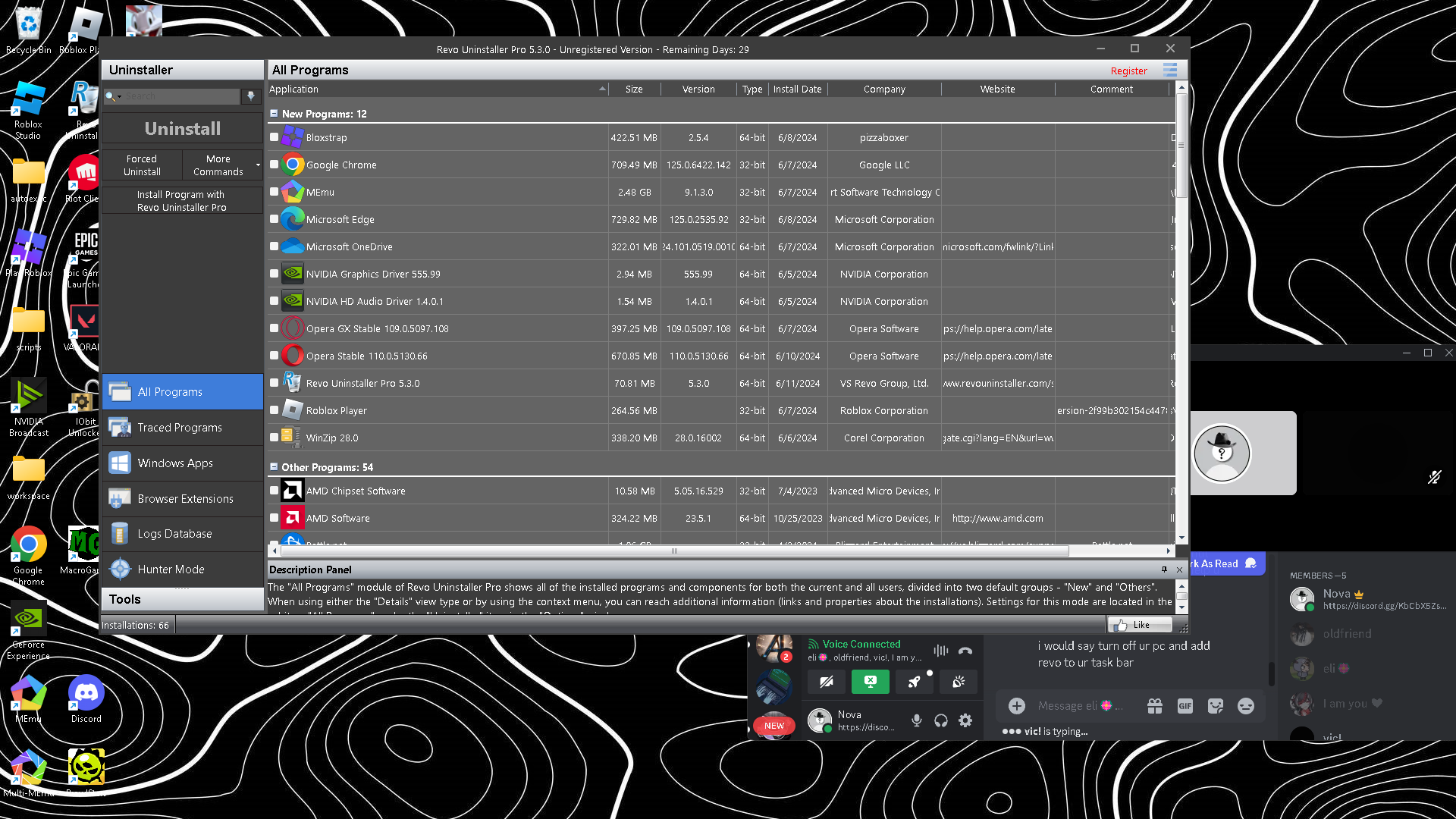Click the hamburger menu icon near Register
Viewport: 1456px width, 819px height.
pos(1170,70)
